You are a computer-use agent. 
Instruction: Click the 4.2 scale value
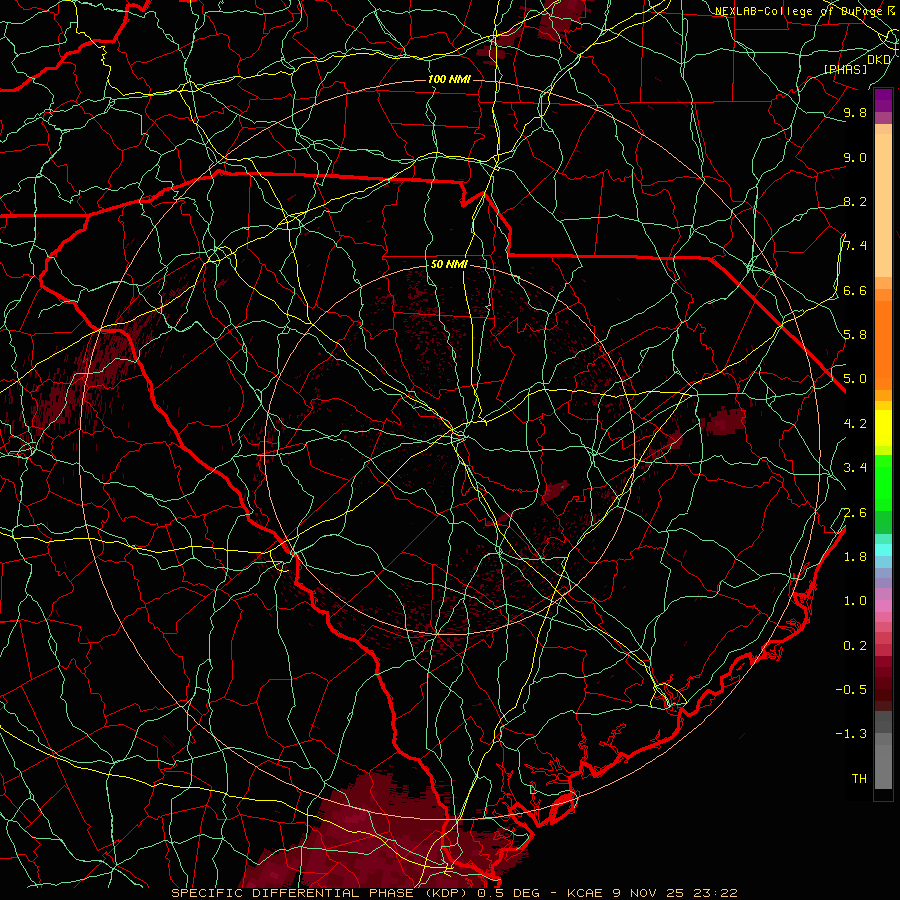point(855,424)
